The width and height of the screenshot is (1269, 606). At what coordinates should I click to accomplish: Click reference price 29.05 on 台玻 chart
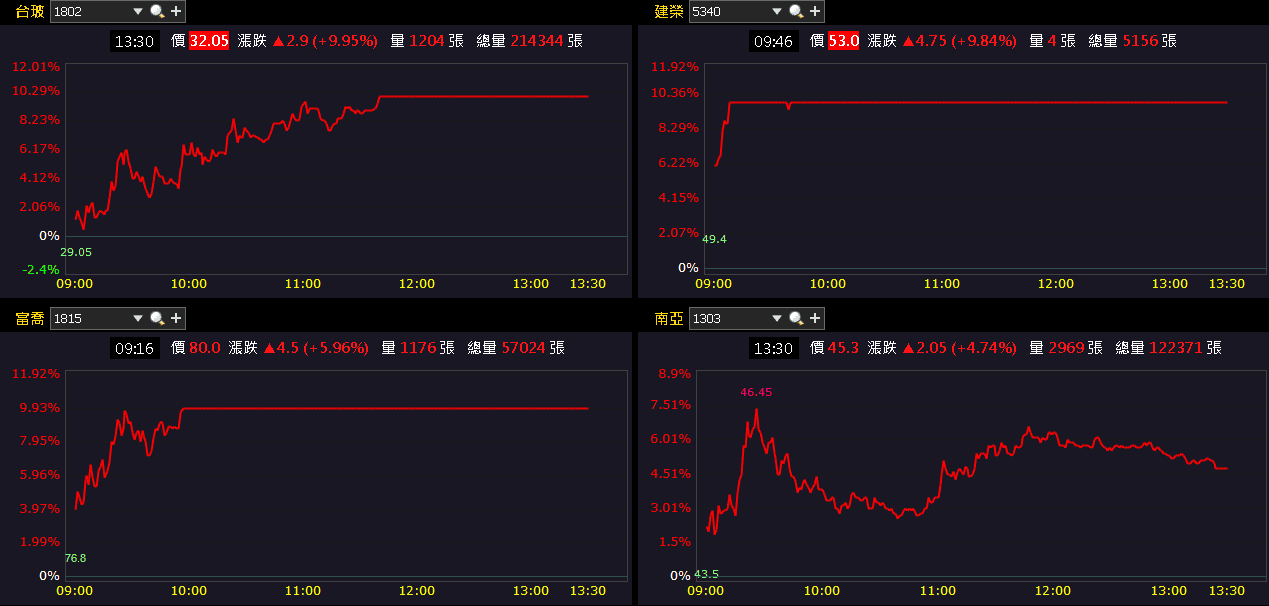coord(76,252)
